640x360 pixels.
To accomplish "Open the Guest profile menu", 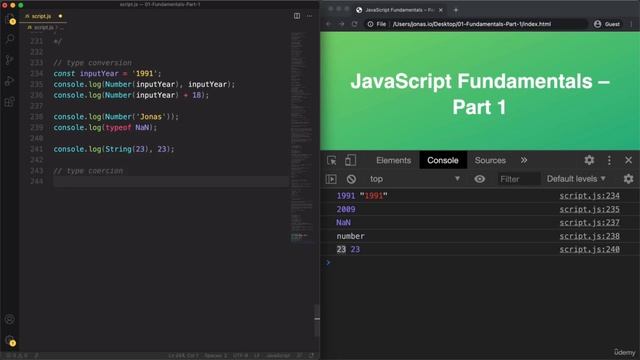I will [607, 24].
